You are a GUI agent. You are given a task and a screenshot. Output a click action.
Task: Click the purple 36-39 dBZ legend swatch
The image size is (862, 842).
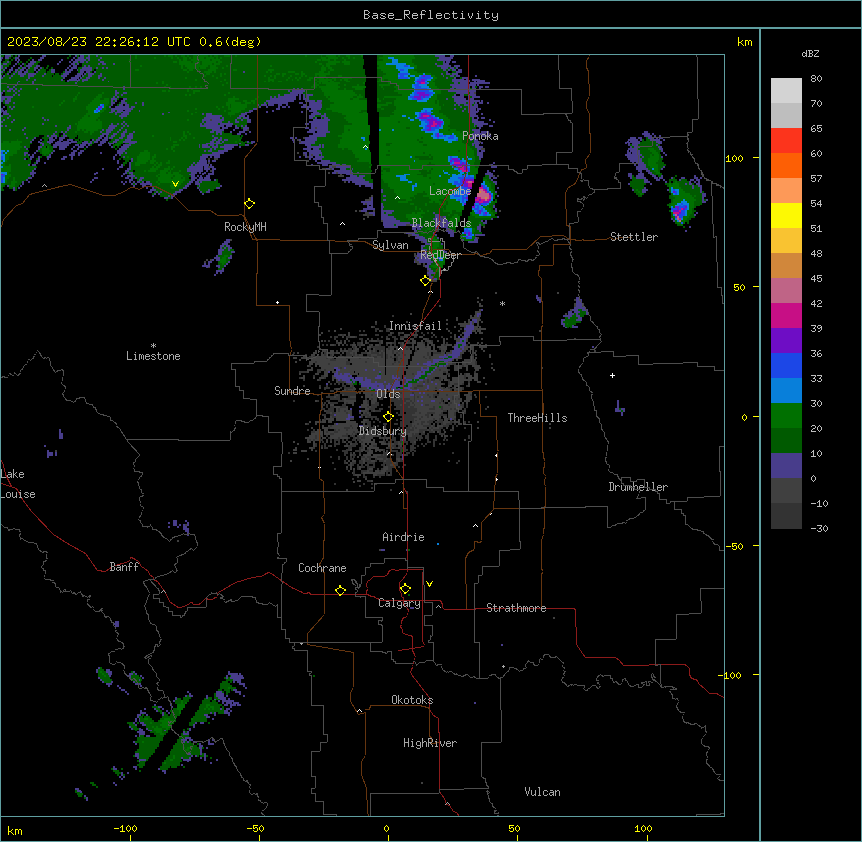click(786, 341)
